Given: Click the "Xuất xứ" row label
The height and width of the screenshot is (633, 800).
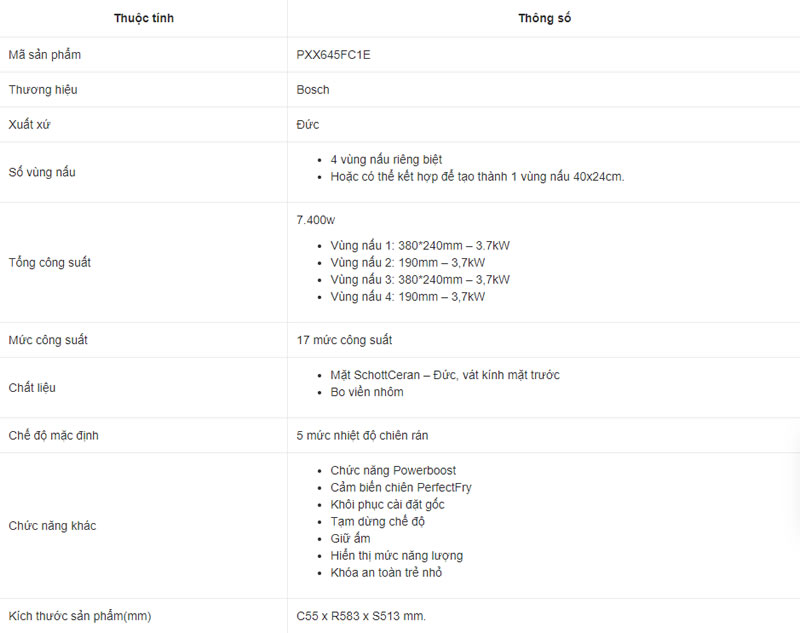Looking at the screenshot, I should point(31,124).
